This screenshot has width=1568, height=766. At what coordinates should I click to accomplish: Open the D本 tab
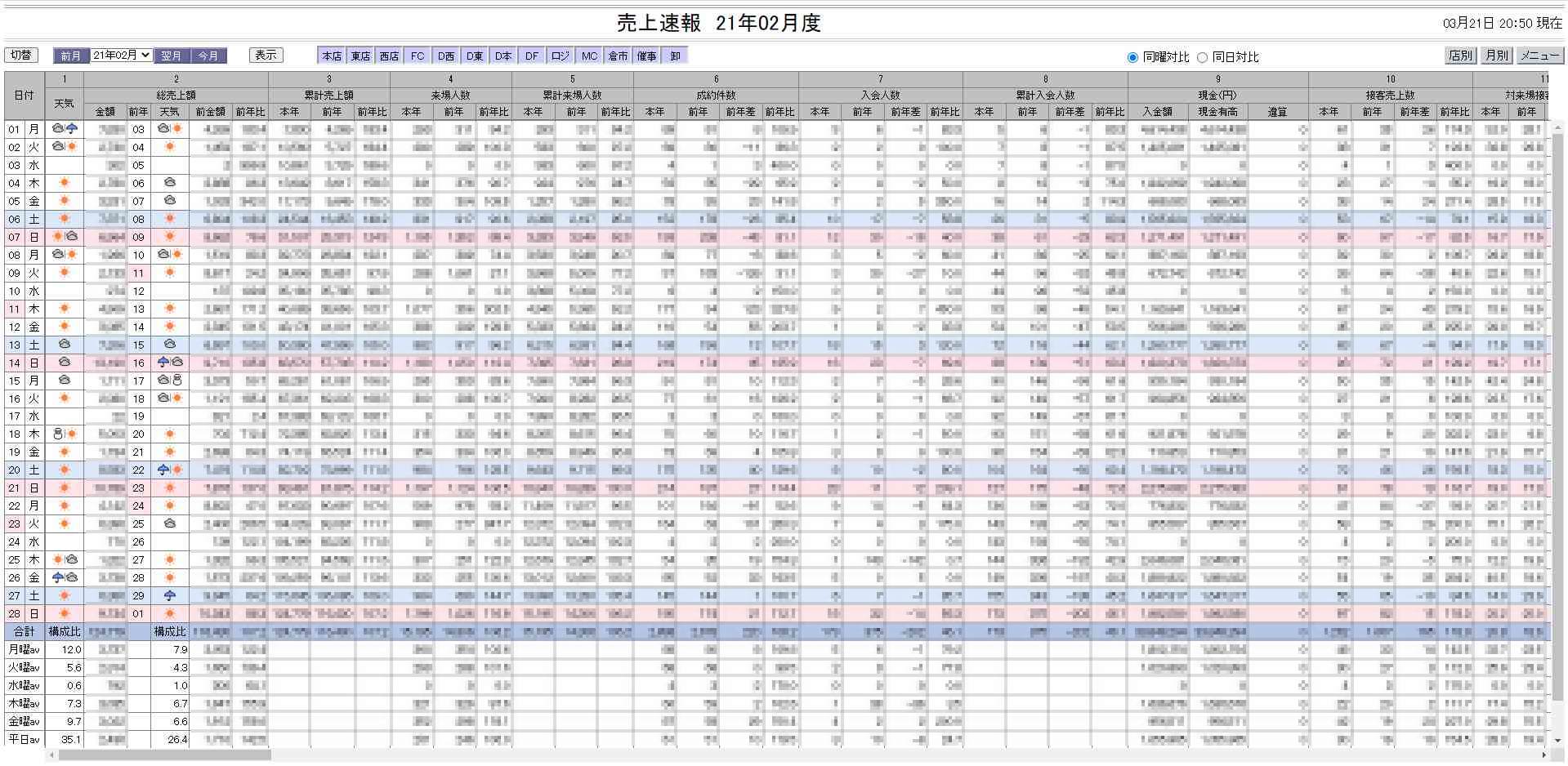503,56
